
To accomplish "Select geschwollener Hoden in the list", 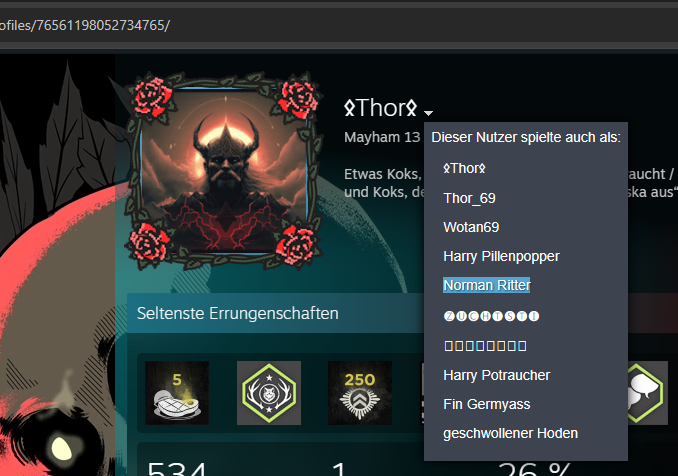I will pos(510,433).
